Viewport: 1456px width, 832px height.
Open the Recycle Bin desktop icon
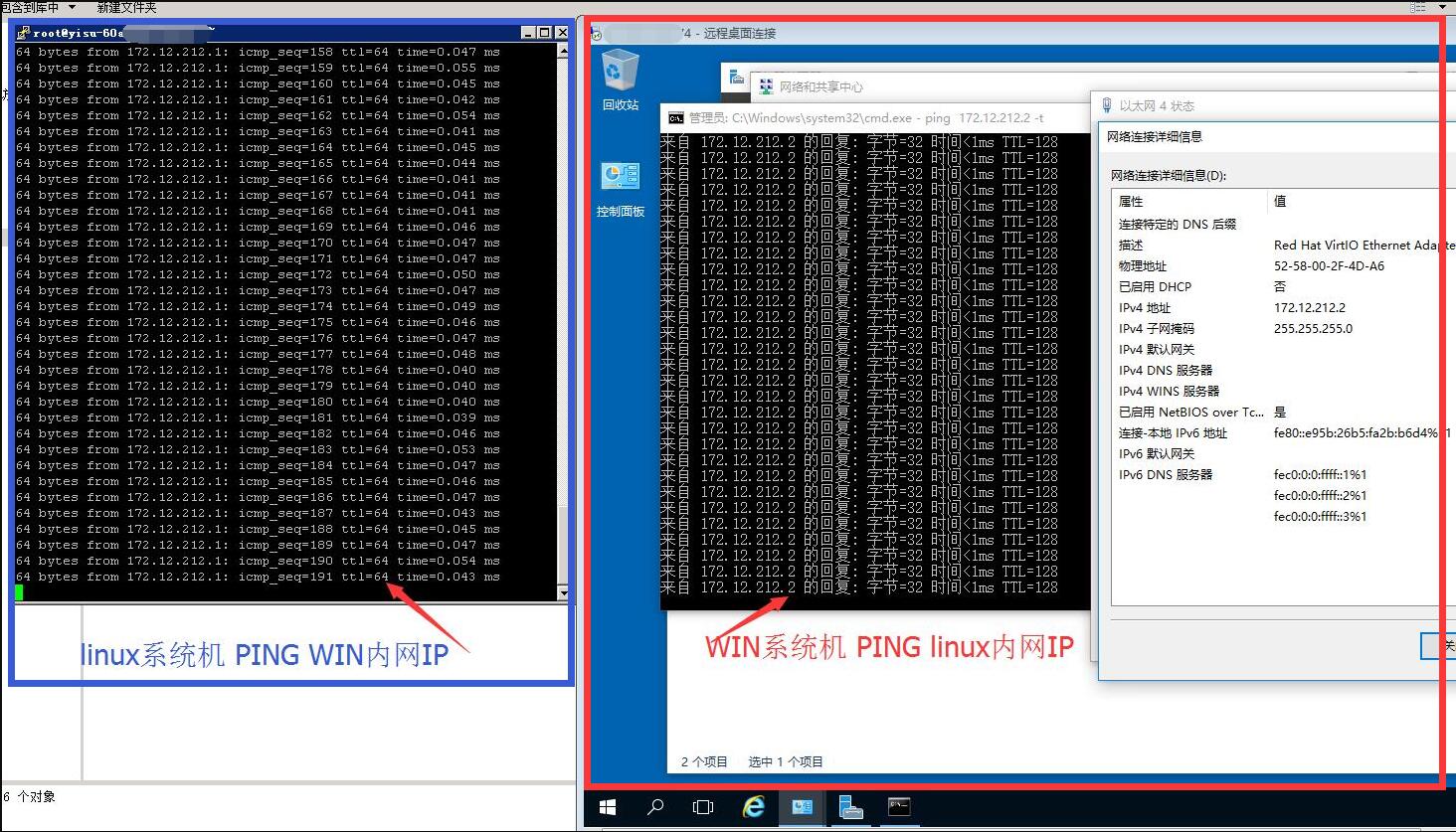620,80
